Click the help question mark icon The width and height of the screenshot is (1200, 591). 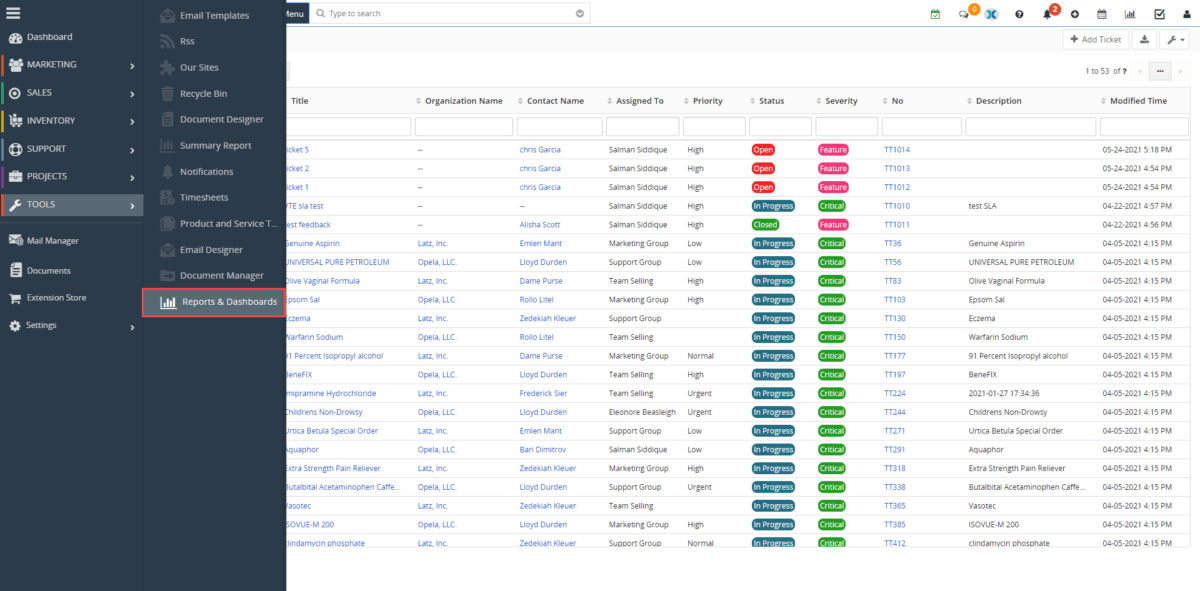coord(1020,13)
